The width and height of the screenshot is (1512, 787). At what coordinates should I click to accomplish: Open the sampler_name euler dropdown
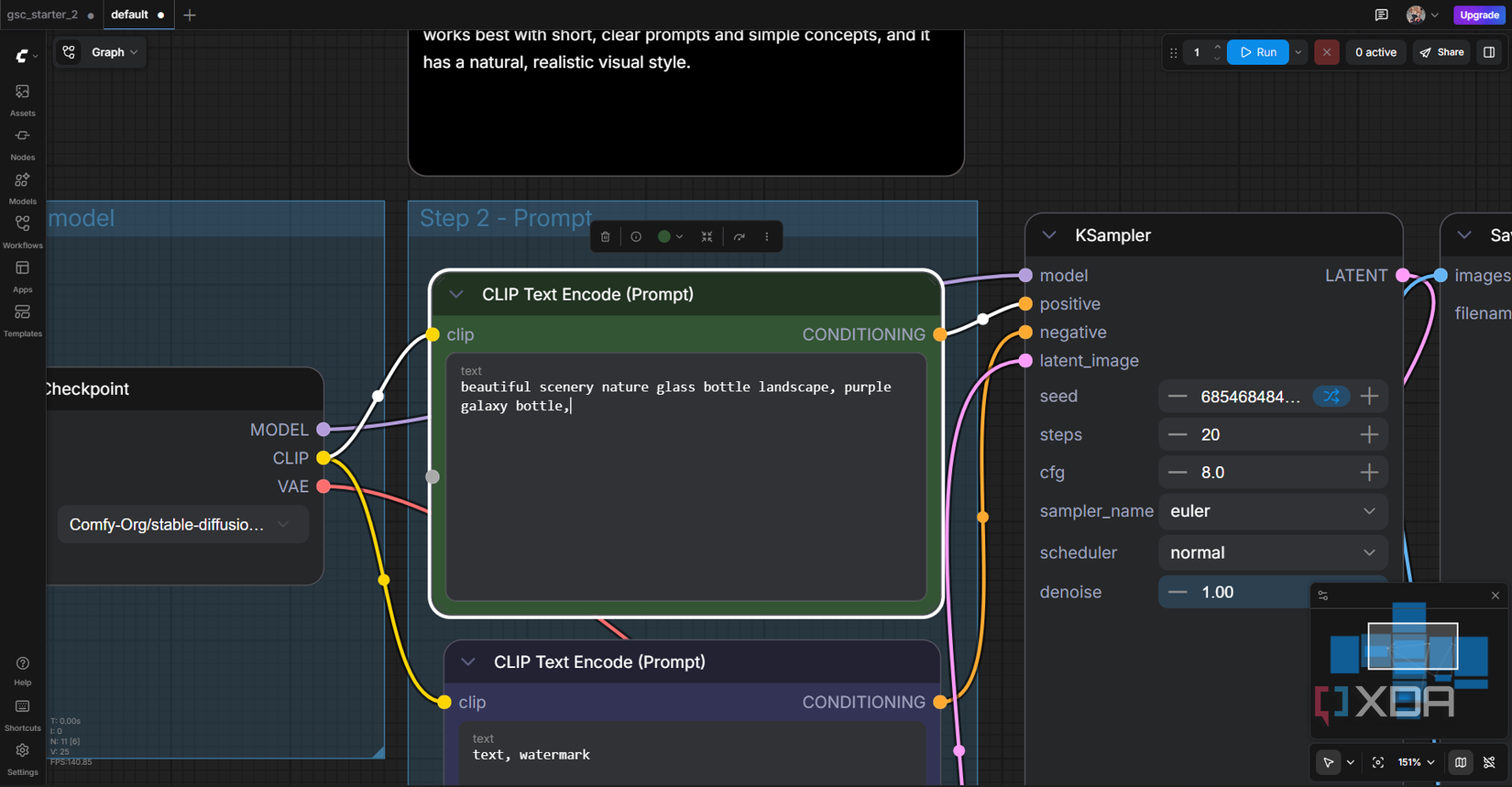coord(1273,511)
